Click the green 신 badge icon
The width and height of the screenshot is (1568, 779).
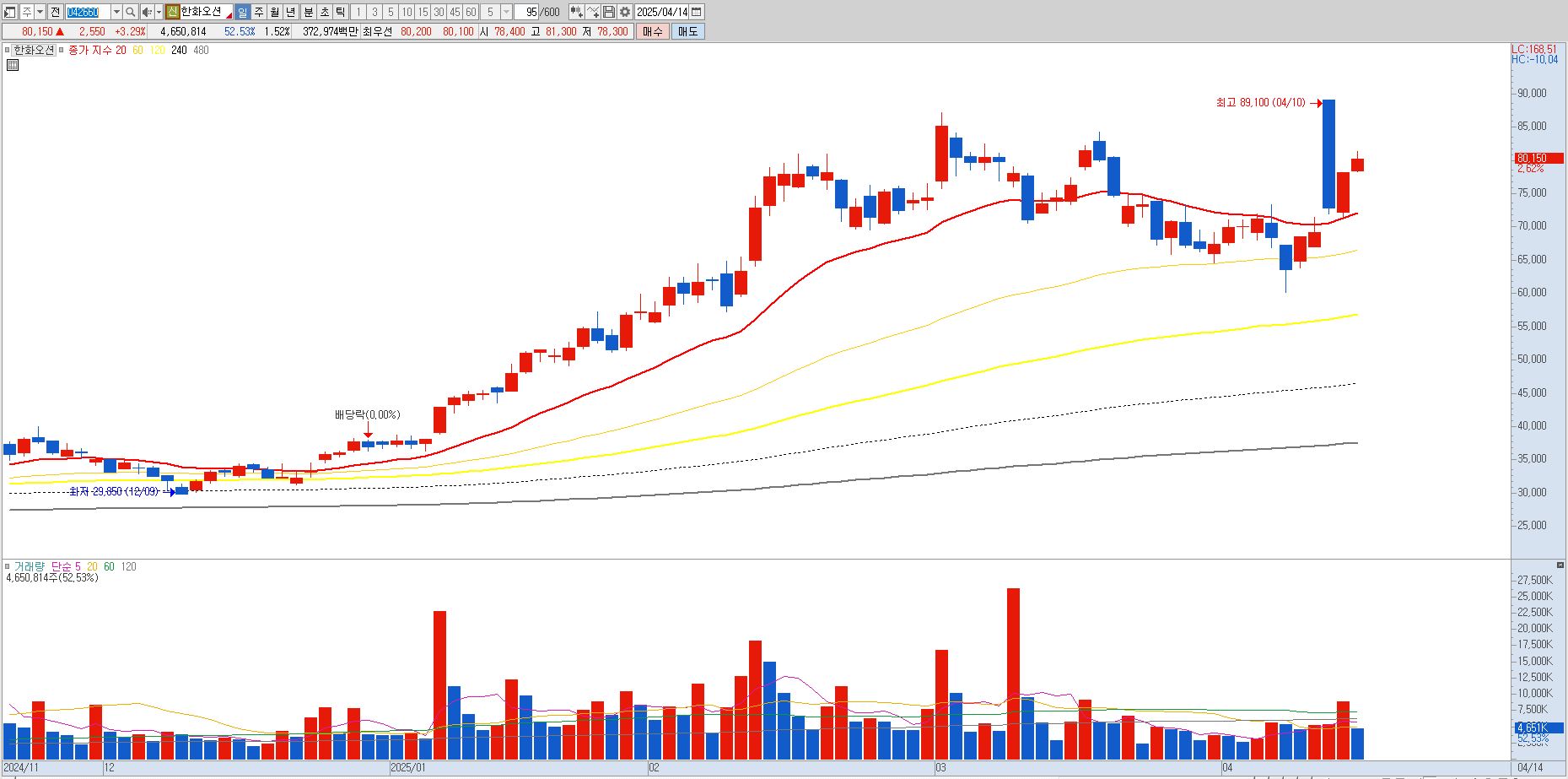click(172, 12)
